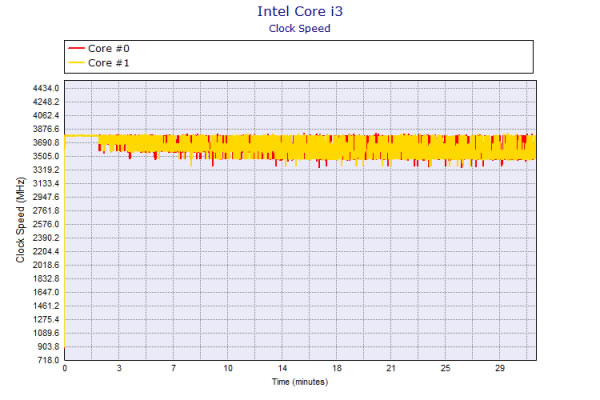Screen dimensions: 600x400
Task: Click the Intel Core i3 chart title
Action: click(x=300, y=11)
